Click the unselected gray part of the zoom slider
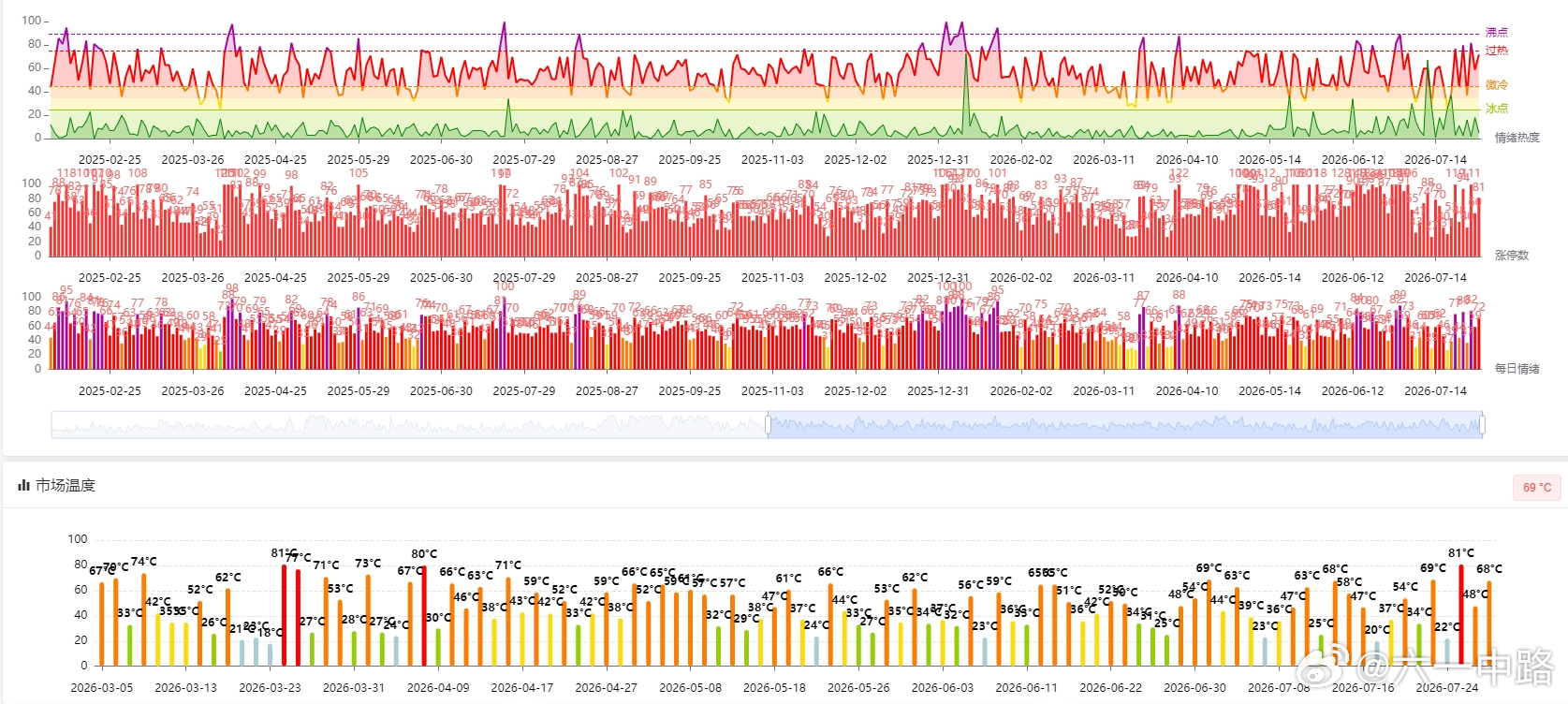 (x=409, y=425)
